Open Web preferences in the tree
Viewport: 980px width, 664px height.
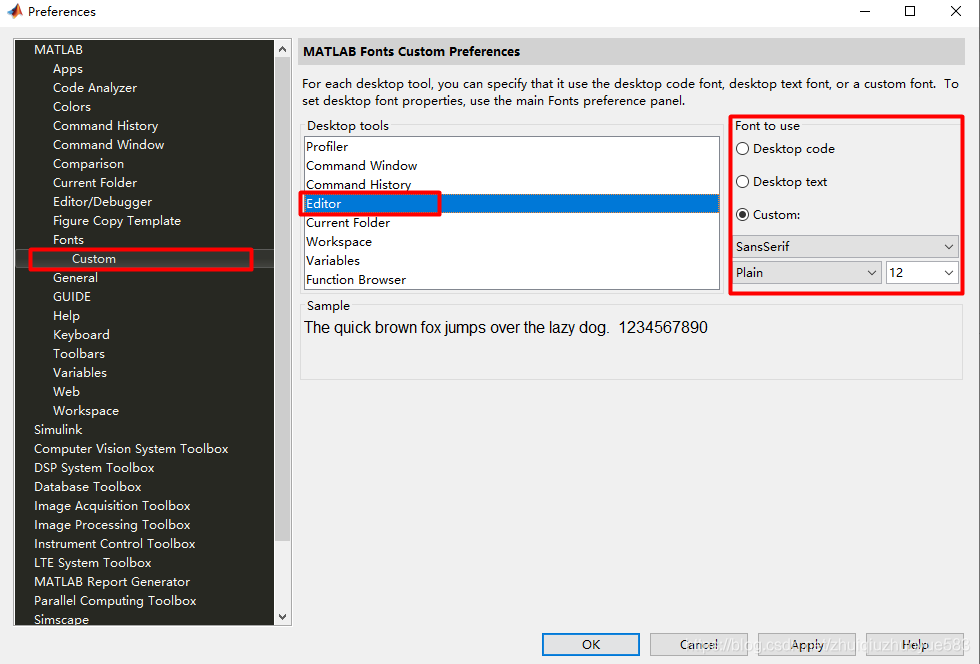point(66,392)
